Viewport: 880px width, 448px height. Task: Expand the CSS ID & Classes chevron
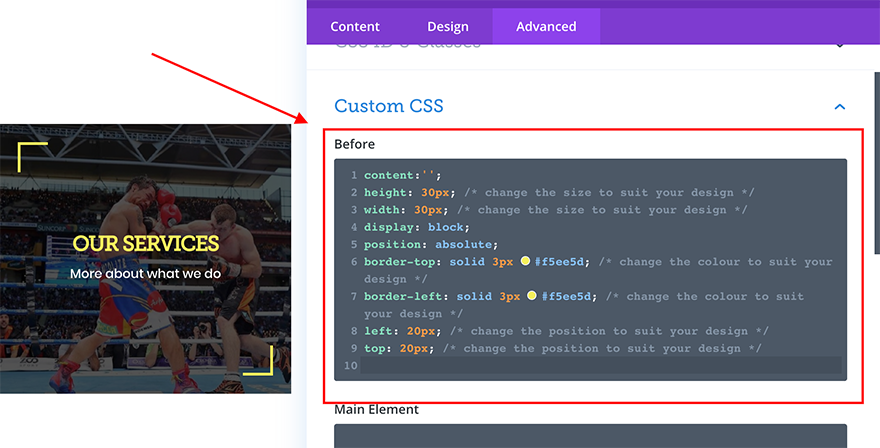click(840, 46)
